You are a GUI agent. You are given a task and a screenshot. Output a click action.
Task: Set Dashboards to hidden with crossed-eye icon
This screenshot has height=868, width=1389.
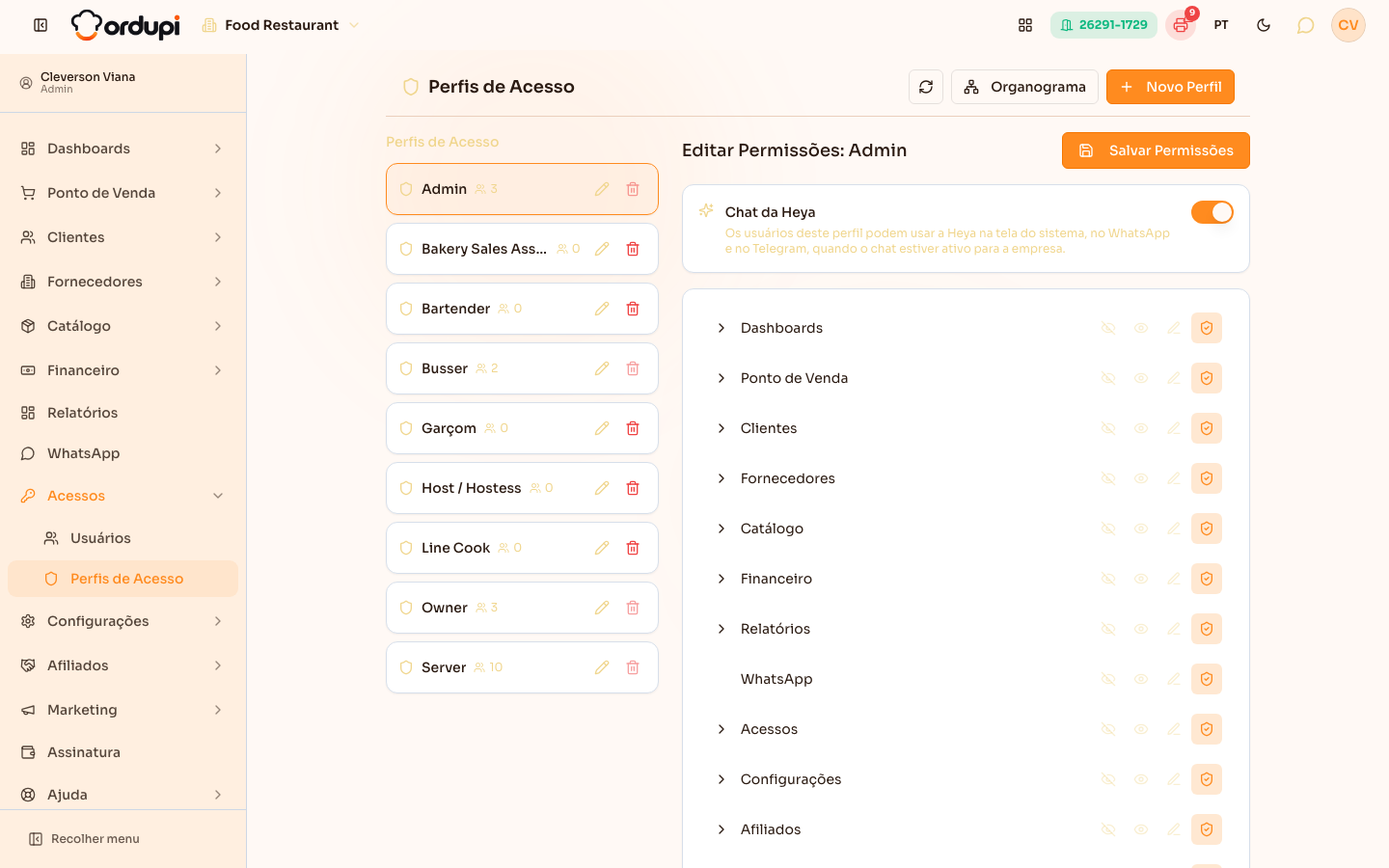(1108, 328)
